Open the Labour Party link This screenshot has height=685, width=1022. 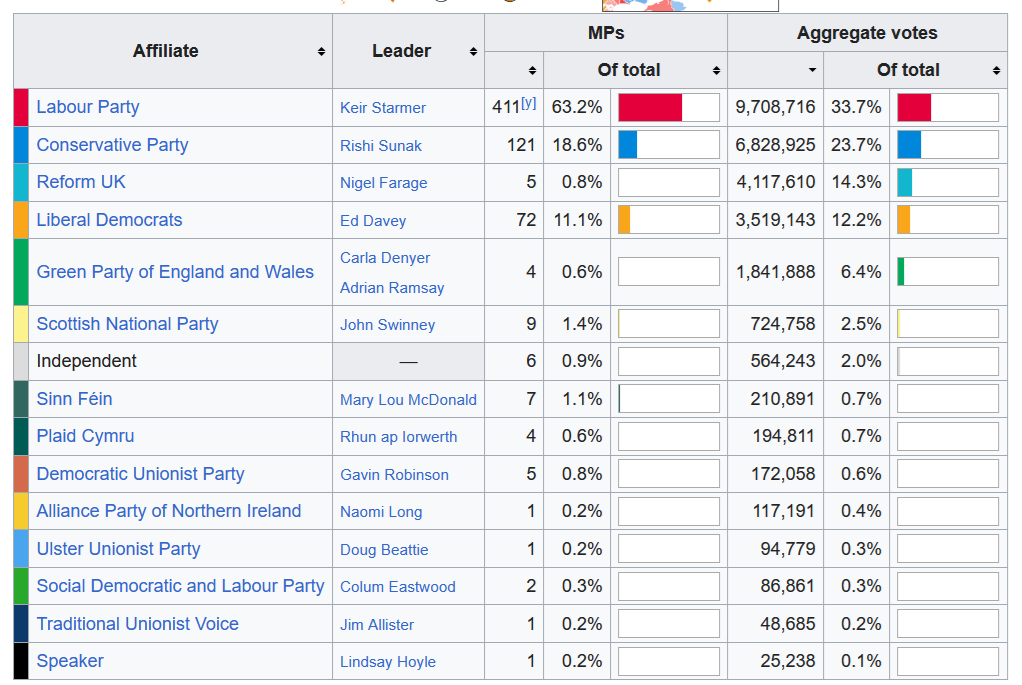(x=88, y=107)
